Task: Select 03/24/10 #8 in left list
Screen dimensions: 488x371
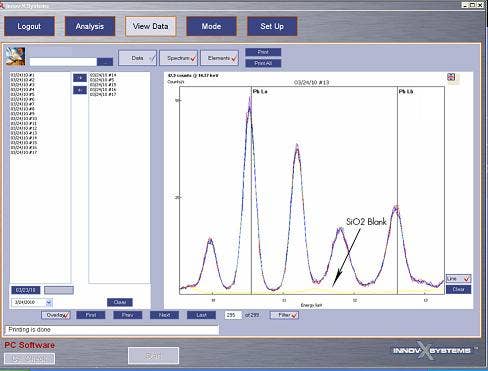Action: click(x=22, y=109)
